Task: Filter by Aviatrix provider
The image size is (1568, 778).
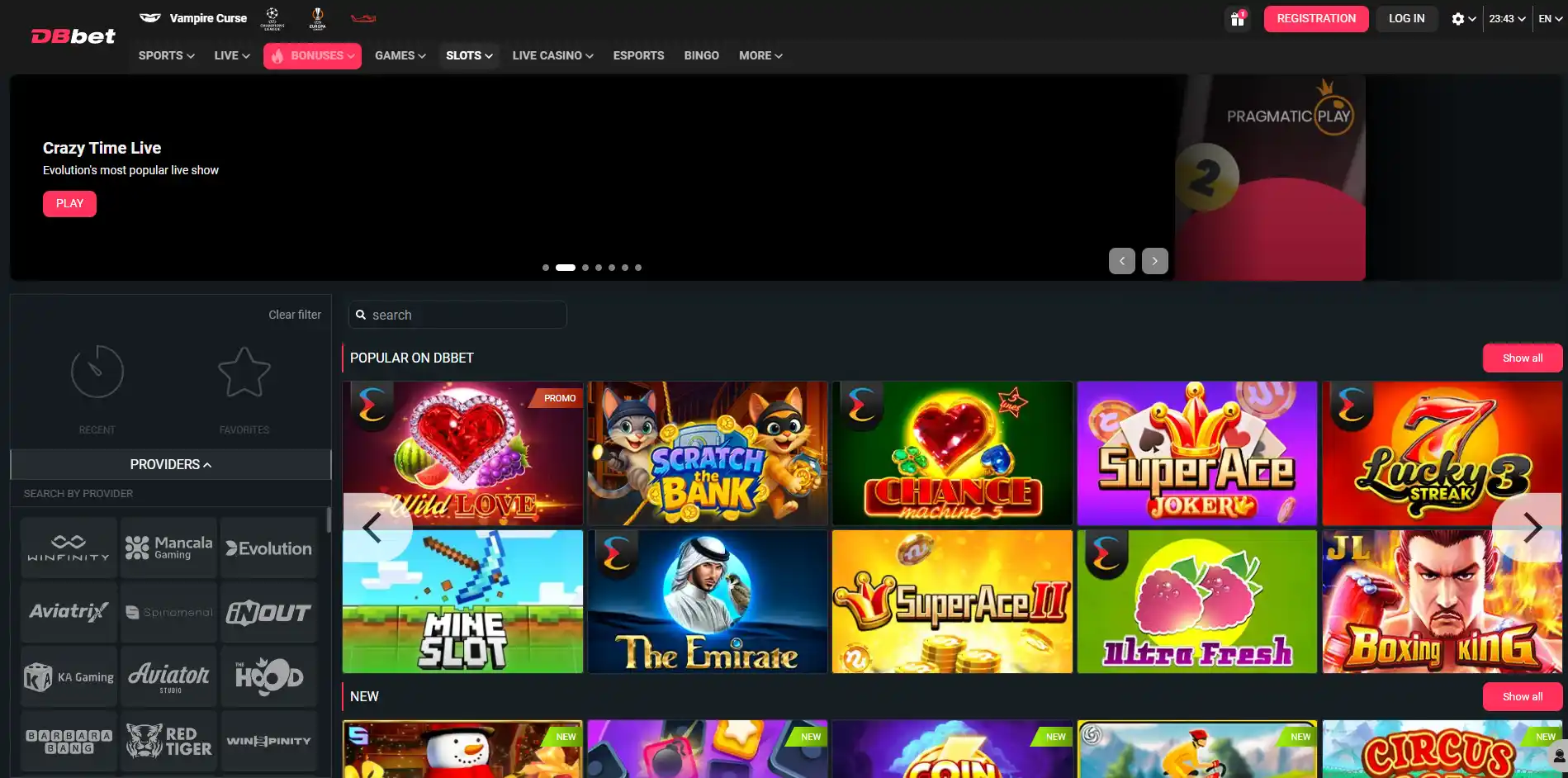Action: click(x=69, y=612)
